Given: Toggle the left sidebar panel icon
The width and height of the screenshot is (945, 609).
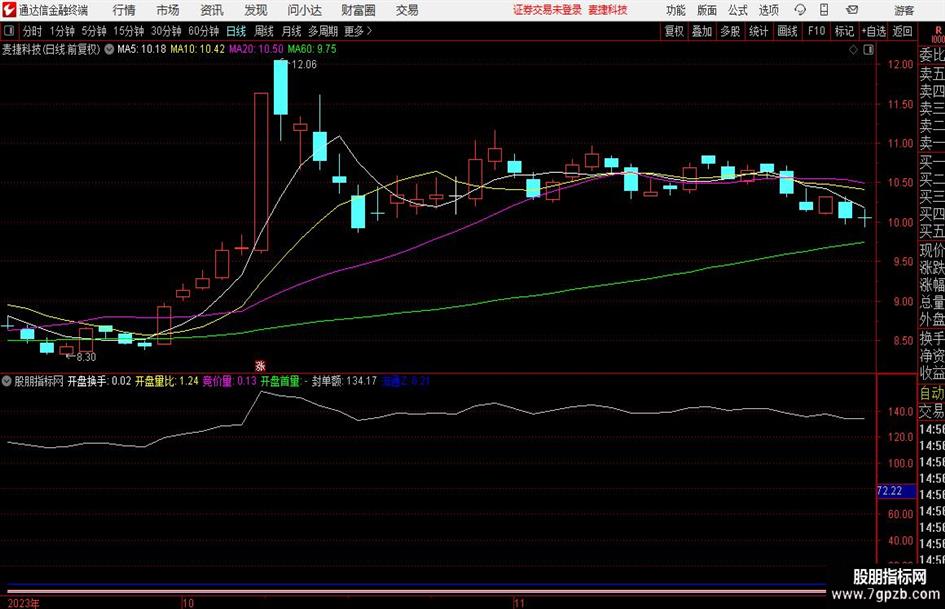Looking at the screenshot, I should (8, 31).
